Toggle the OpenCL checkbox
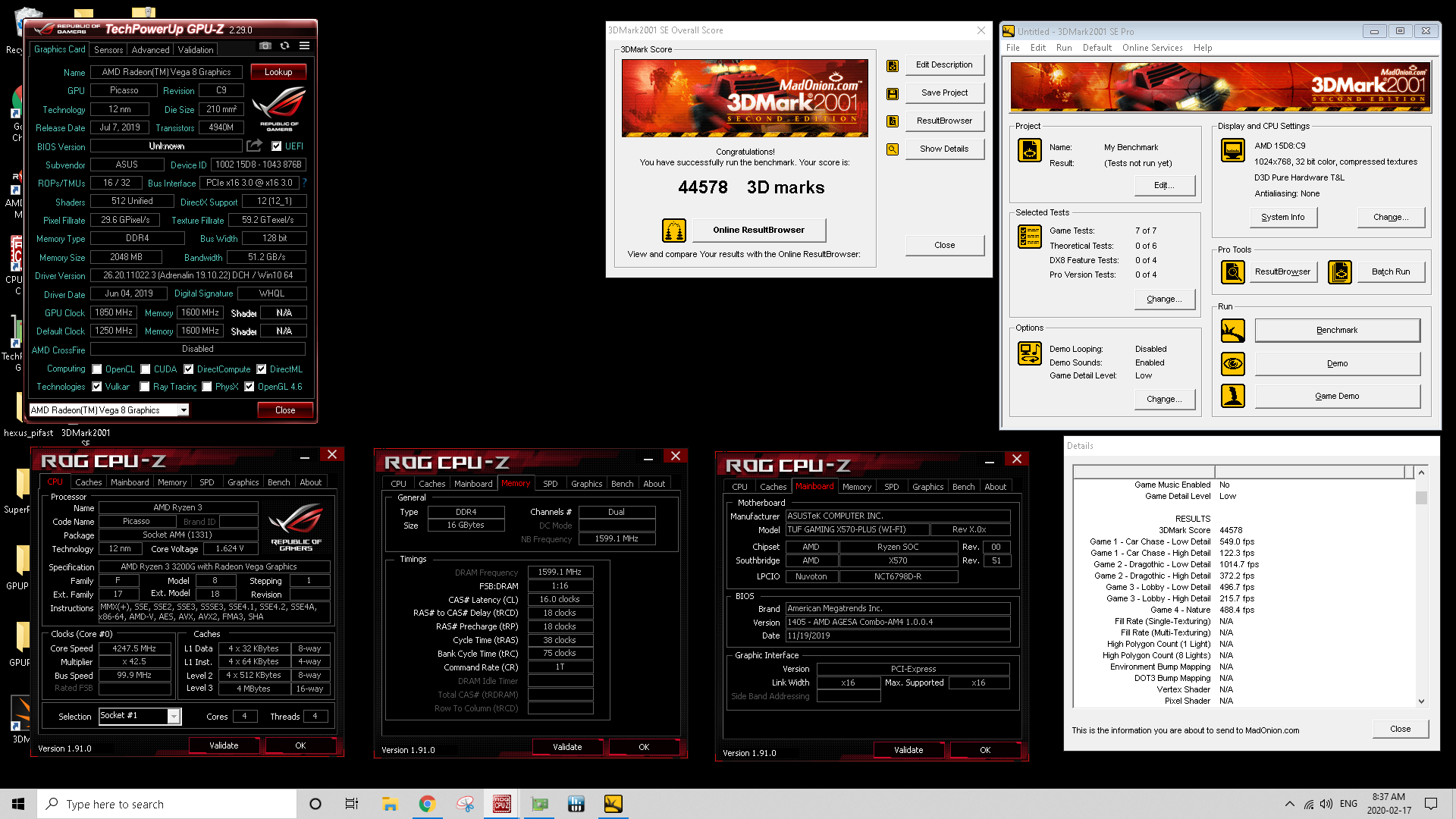Image resolution: width=1456 pixels, height=819 pixels. pyautogui.click(x=96, y=369)
